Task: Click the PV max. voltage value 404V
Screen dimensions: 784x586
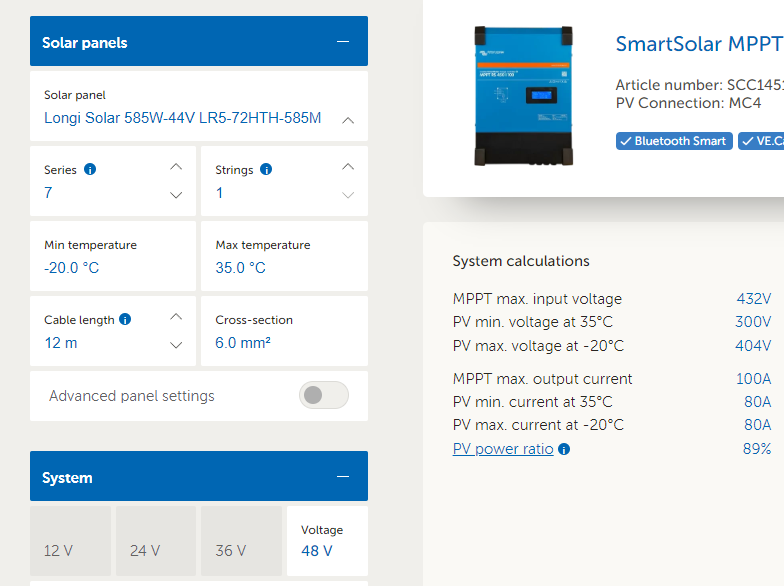Action: coord(753,346)
